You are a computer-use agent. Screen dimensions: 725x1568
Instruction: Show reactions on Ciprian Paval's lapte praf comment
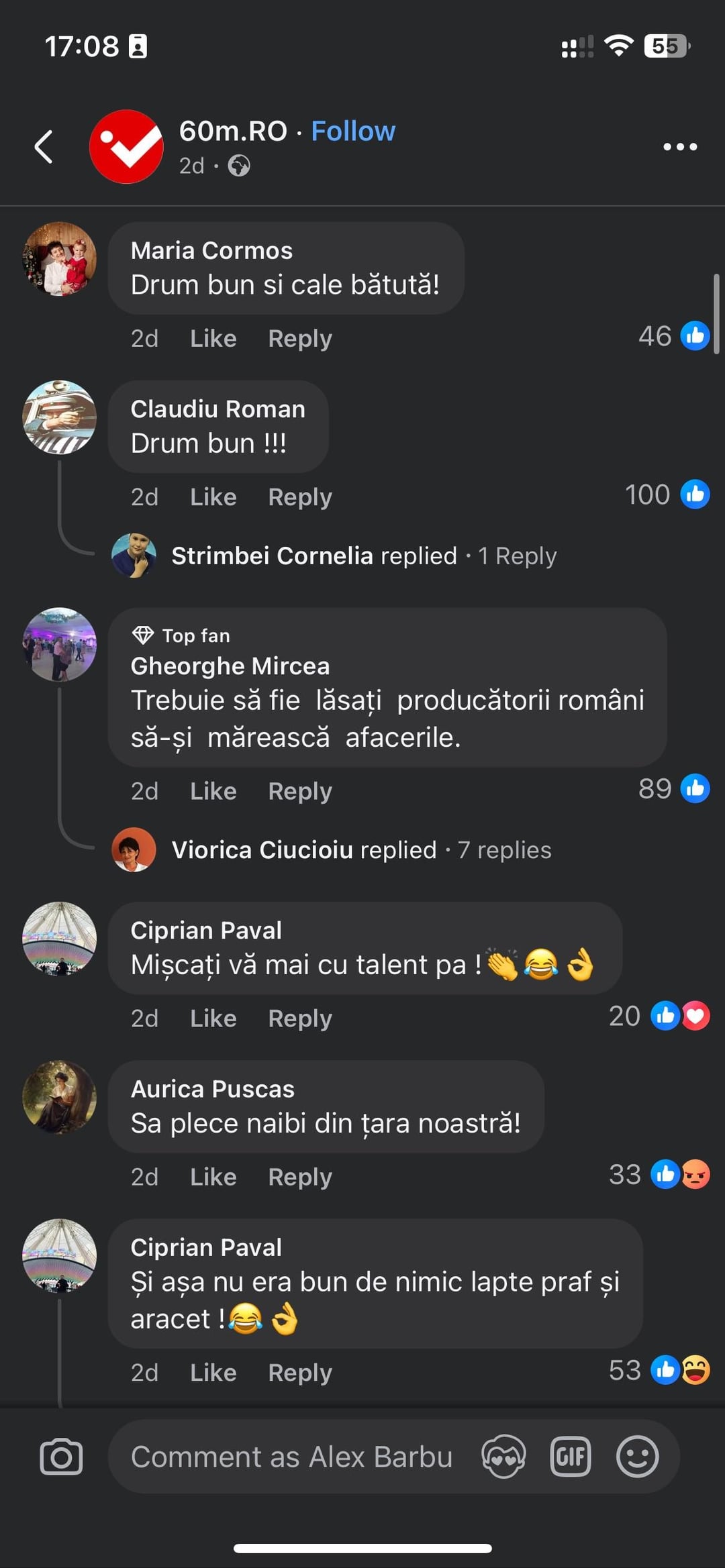point(659,1370)
